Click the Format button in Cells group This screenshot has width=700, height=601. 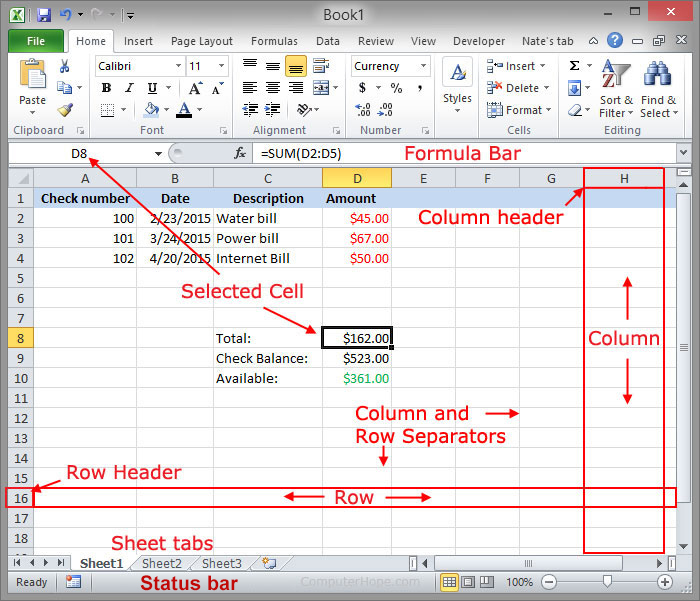[517, 110]
